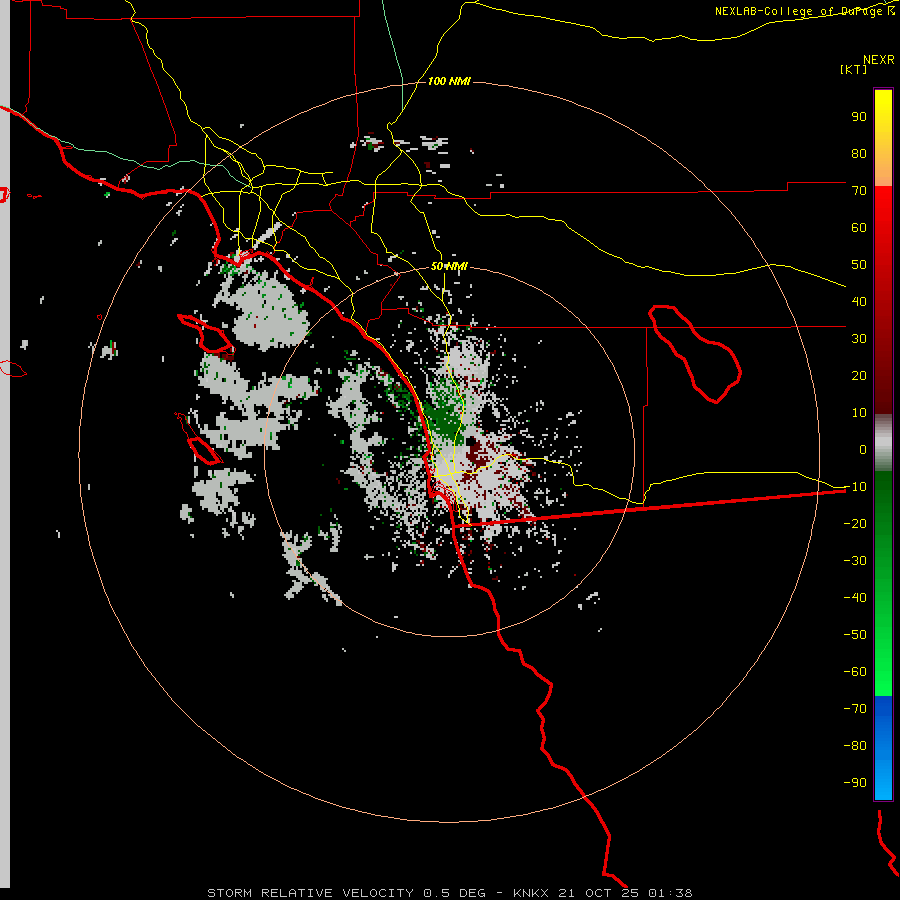
Task: Click the 100 NMI range ring label
Action: point(449,81)
